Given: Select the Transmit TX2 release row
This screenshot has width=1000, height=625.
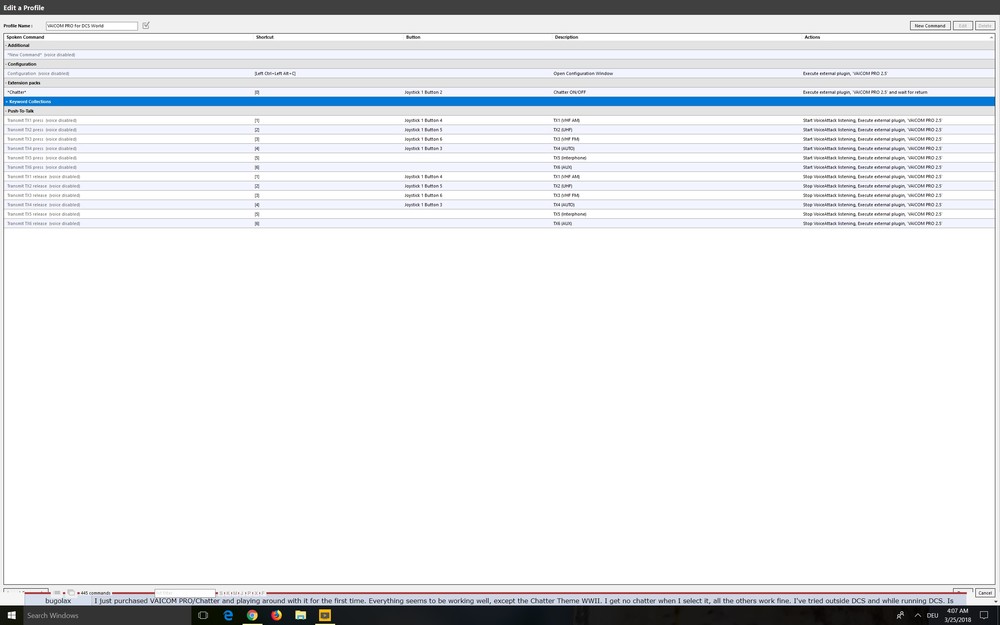Looking at the screenshot, I should (x=499, y=186).
